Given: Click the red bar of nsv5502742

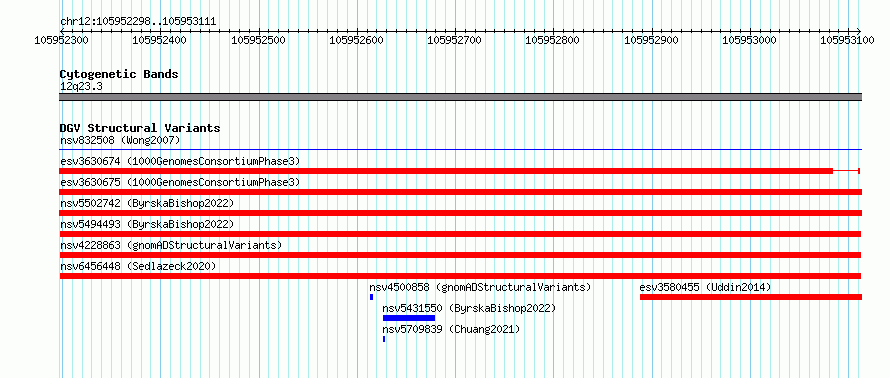Looking at the screenshot, I should pos(460,213).
